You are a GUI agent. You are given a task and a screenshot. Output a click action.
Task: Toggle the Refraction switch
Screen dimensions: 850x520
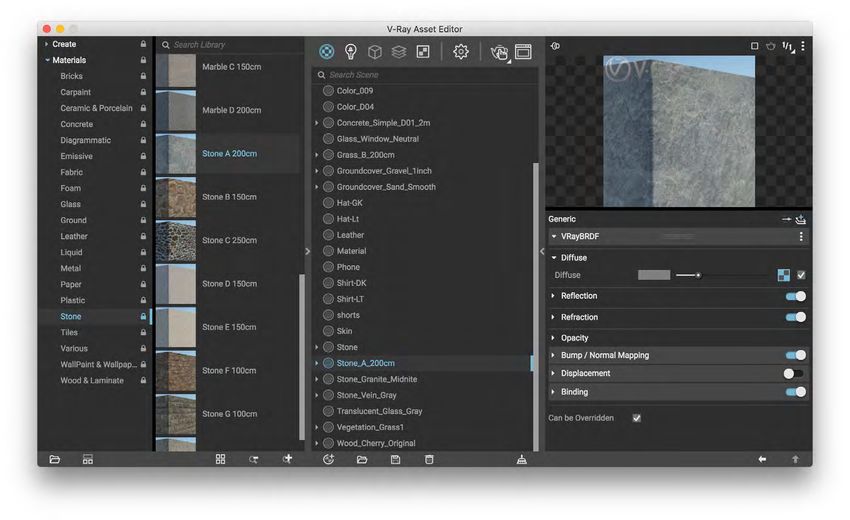pos(796,317)
